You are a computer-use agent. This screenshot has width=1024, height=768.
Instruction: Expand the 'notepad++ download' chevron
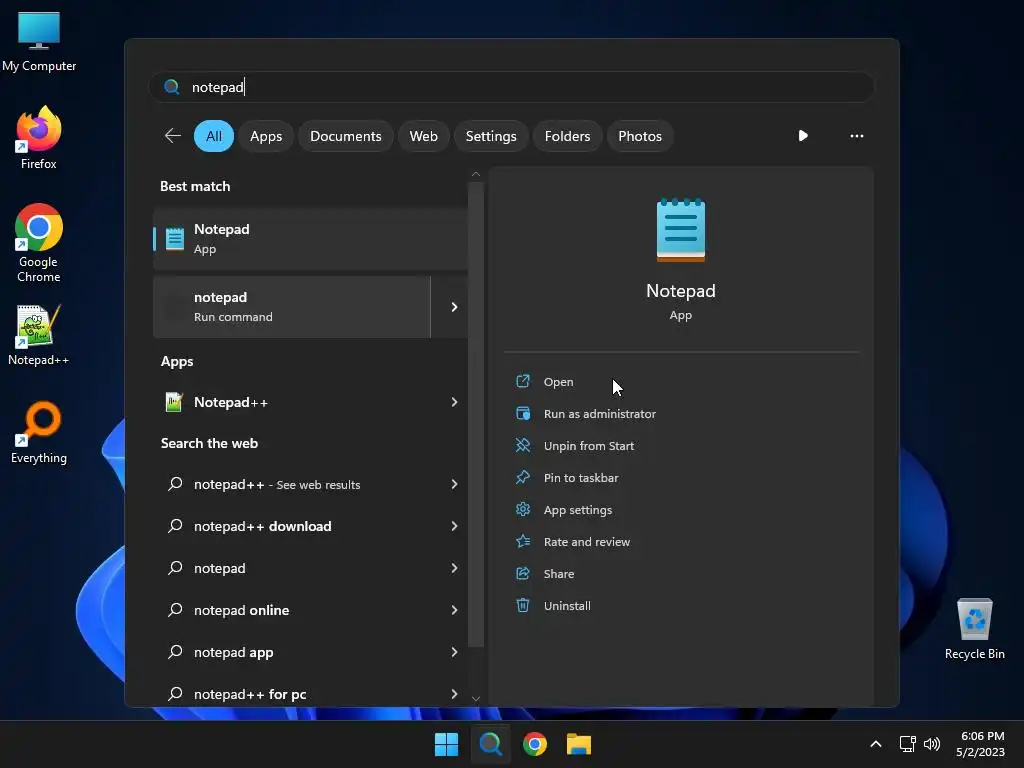point(454,526)
